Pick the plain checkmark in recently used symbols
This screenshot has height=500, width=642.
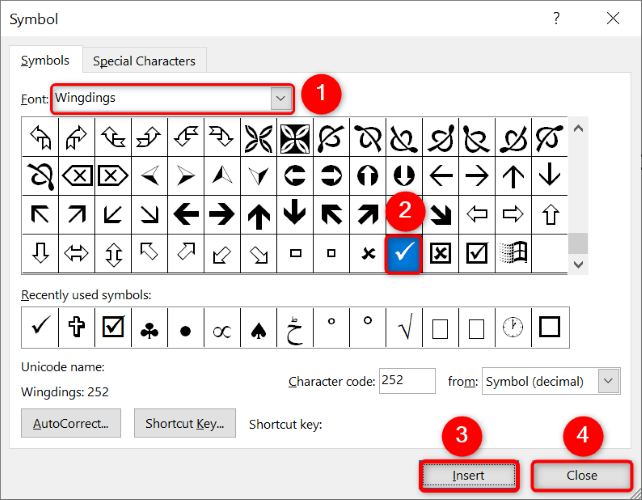(40, 328)
